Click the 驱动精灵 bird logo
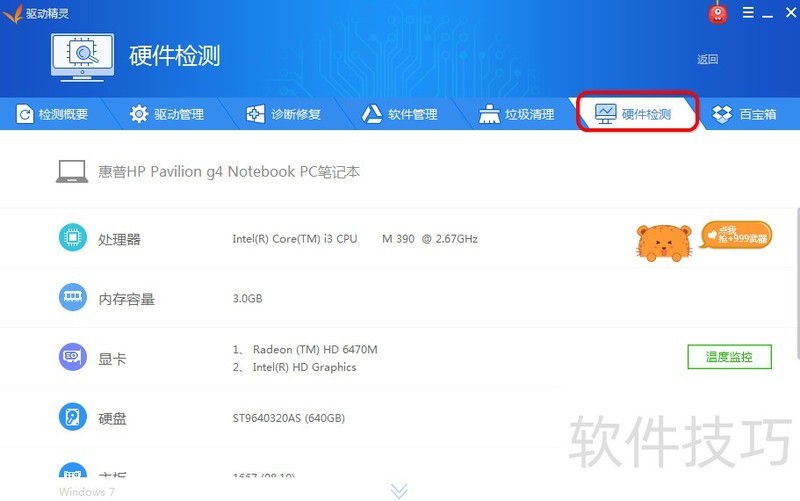 (13, 13)
